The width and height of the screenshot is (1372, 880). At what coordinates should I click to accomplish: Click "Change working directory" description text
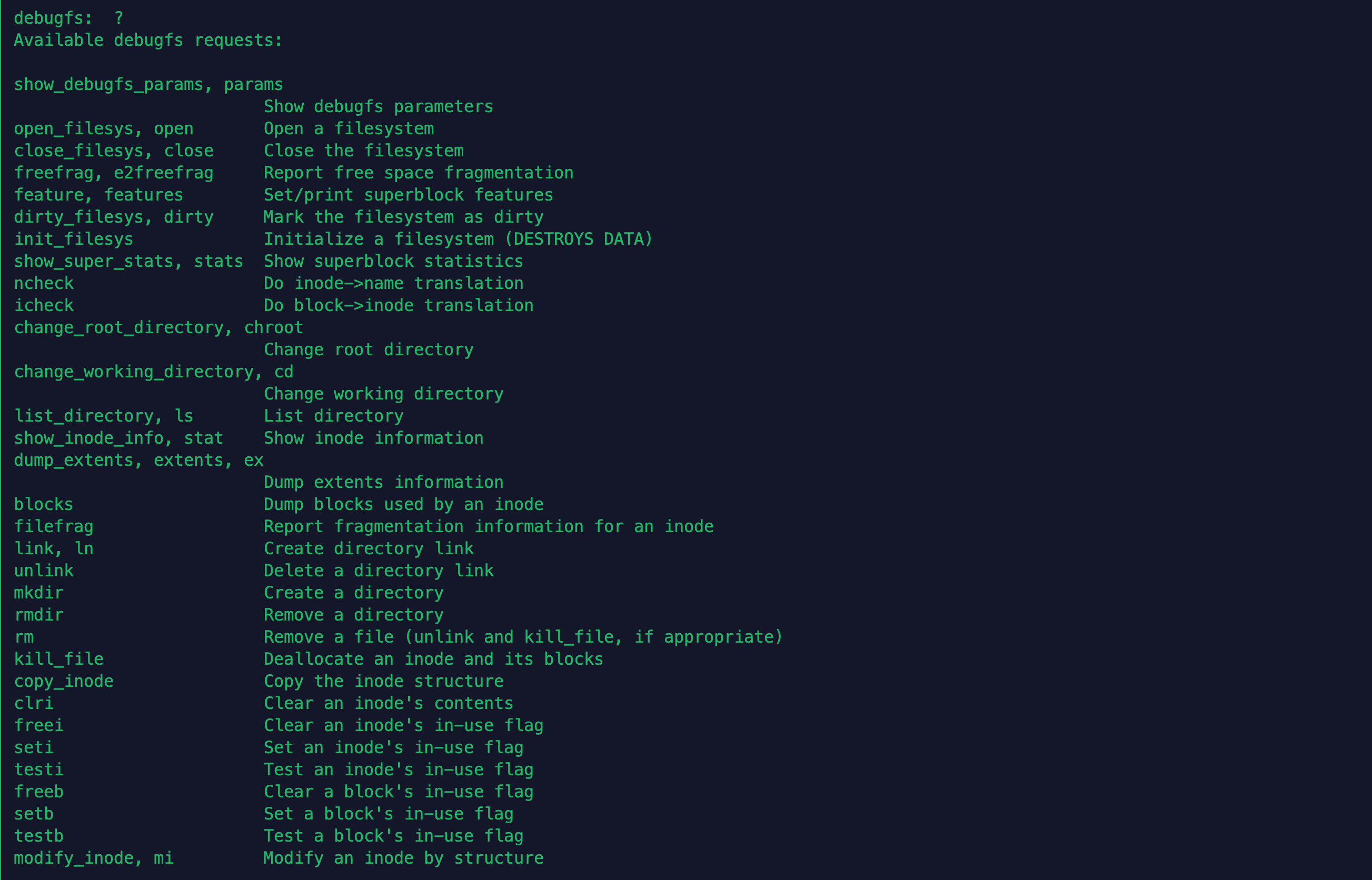click(383, 394)
